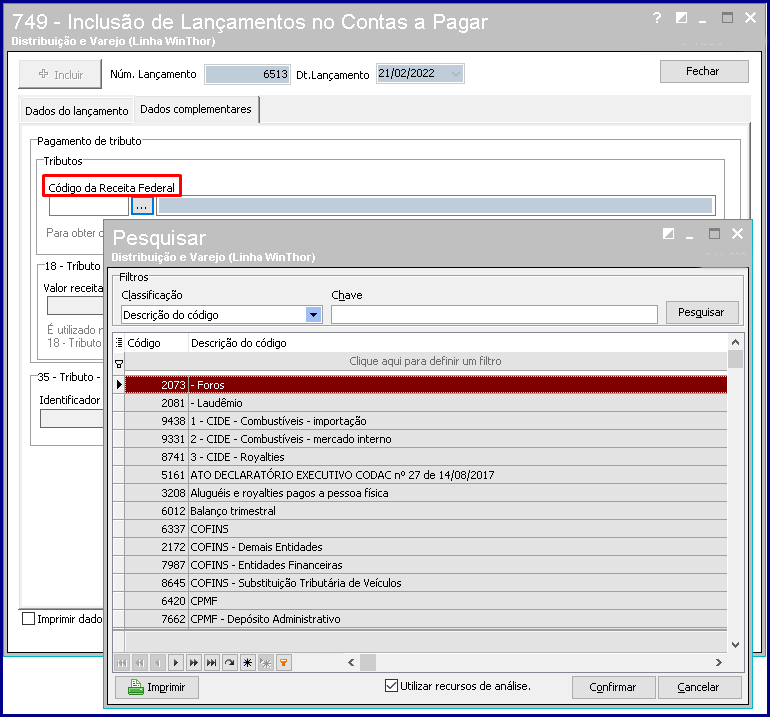The height and width of the screenshot is (717, 770).
Task: Click the grayed asterisk goto-bookmark icon
Action: point(266,662)
